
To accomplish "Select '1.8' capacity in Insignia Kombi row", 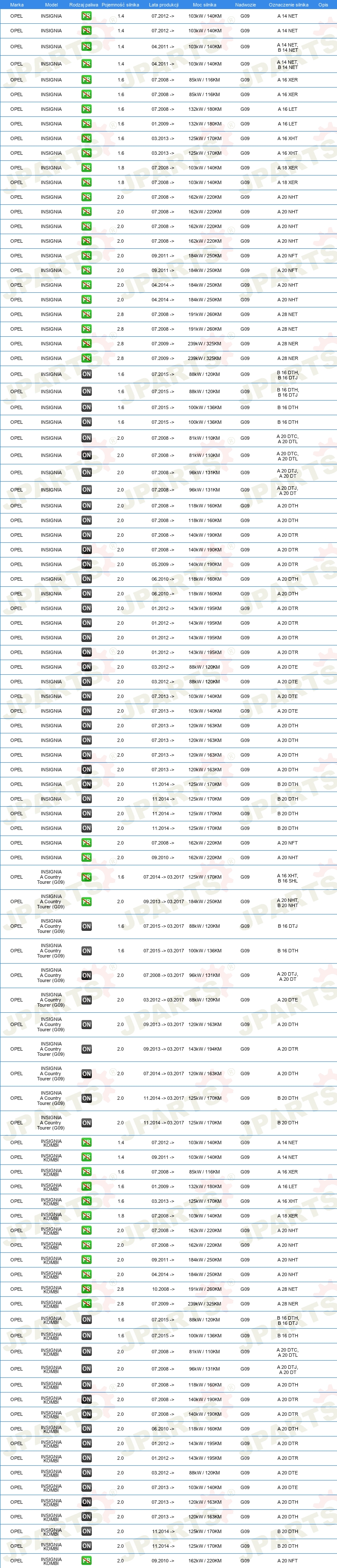I will [120, 1216].
